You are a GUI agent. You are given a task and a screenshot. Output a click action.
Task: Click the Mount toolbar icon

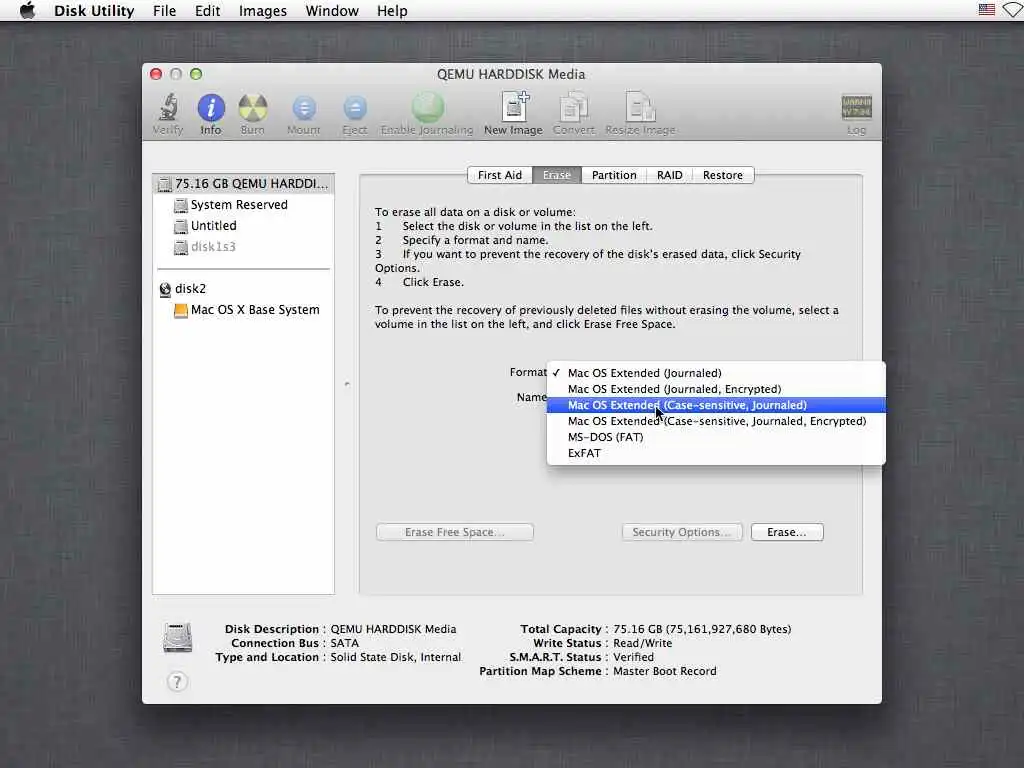point(304,108)
